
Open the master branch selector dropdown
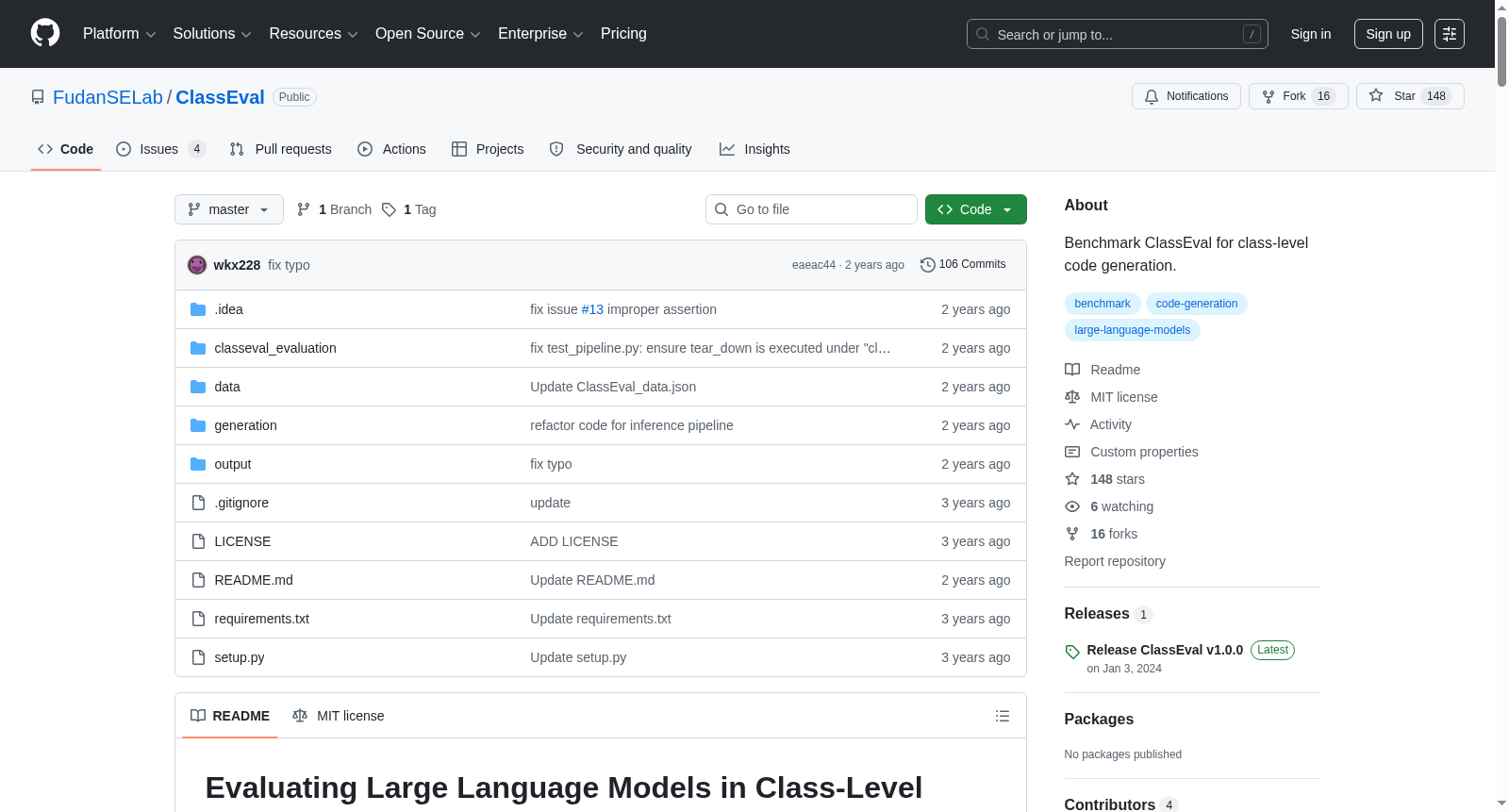[229, 209]
